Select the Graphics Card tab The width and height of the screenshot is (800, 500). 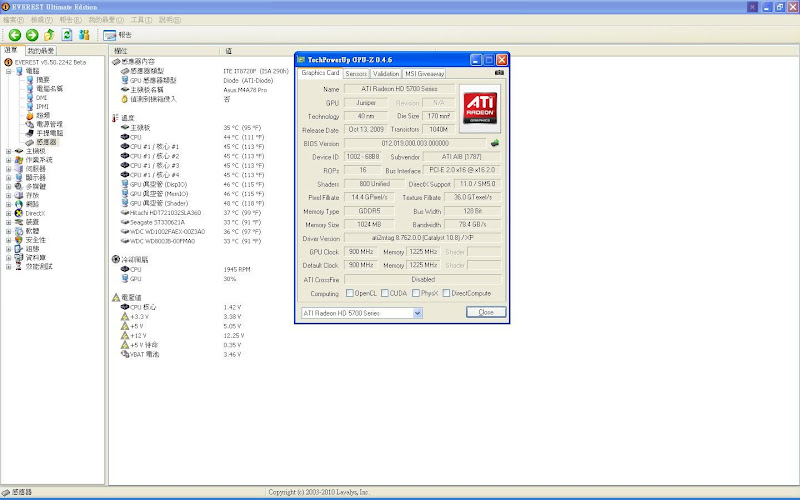pyautogui.click(x=320, y=73)
